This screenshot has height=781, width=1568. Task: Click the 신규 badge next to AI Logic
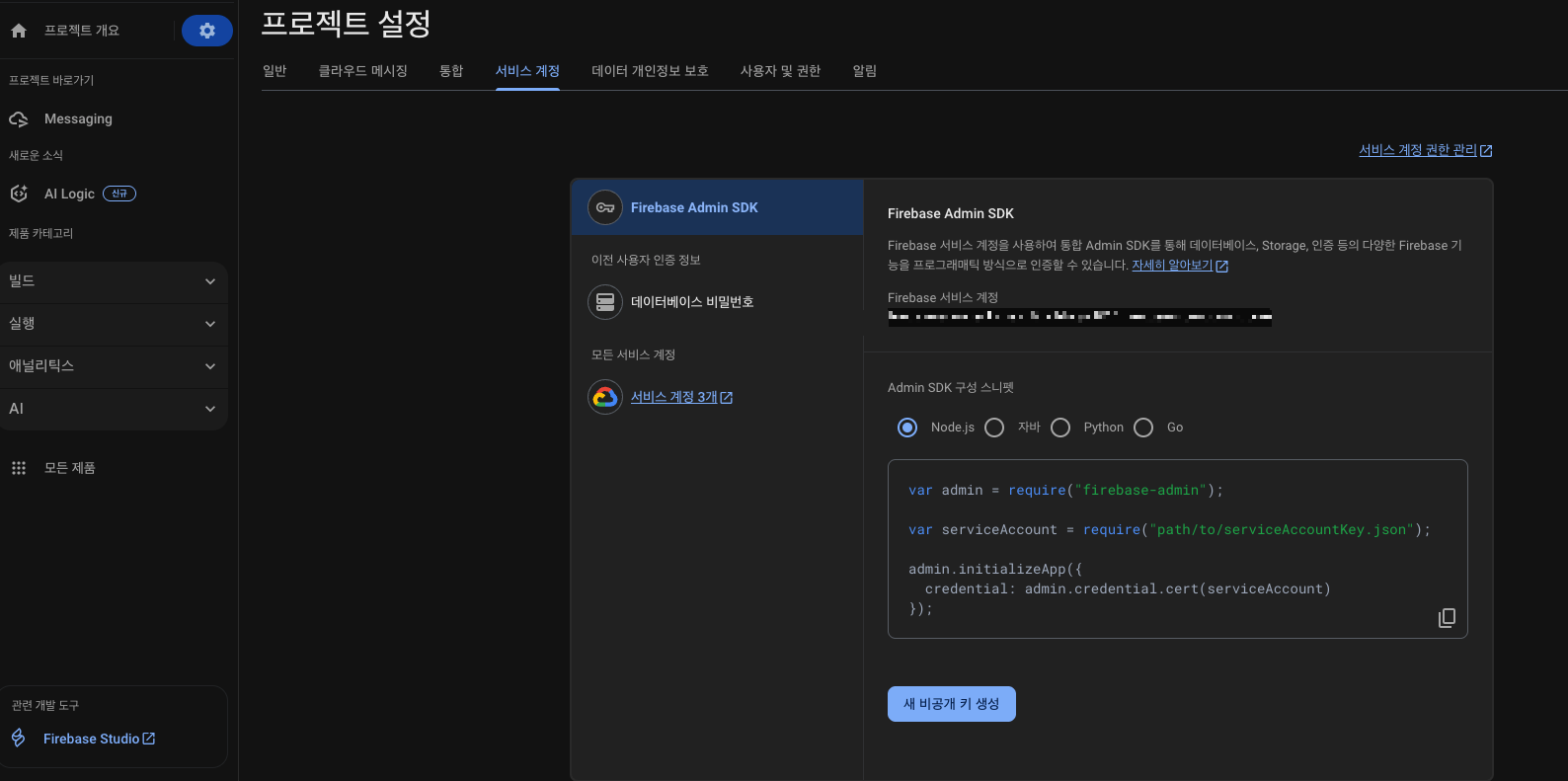point(119,194)
